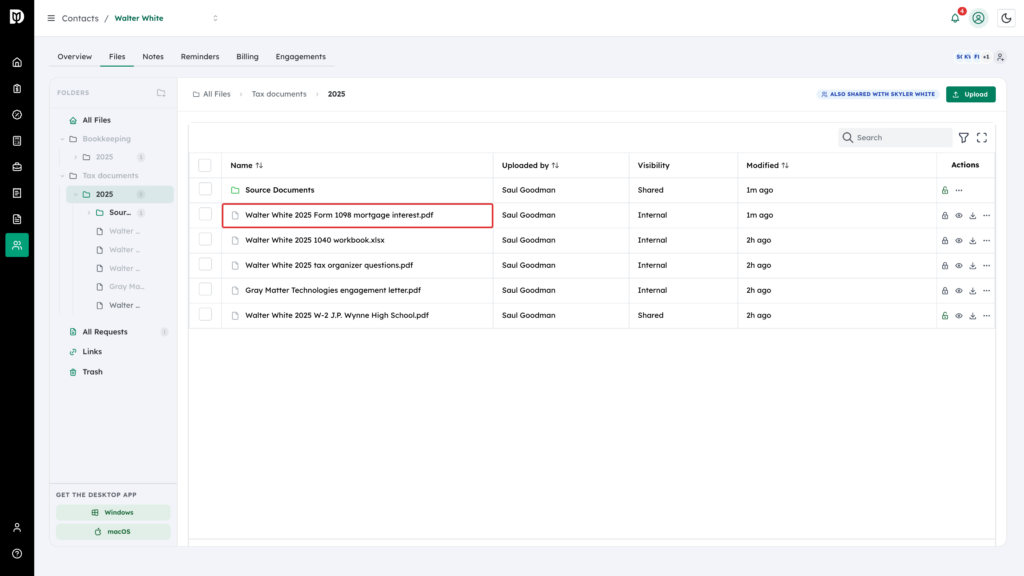Switch to the Engagements tab
Image resolution: width=1024 pixels, height=576 pixels.
[x=300, y=57]
